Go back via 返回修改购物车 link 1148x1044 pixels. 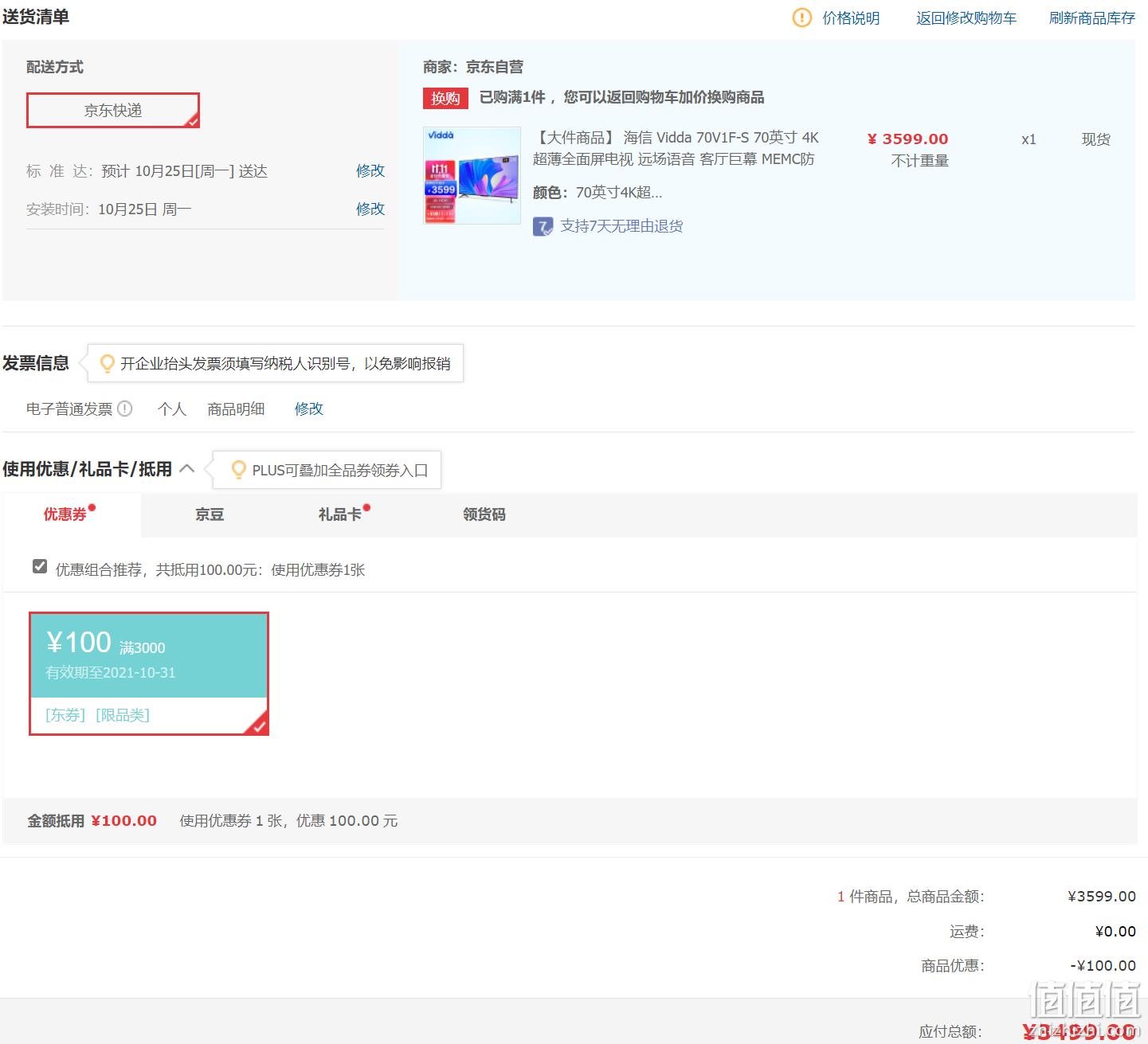point(966,18)
